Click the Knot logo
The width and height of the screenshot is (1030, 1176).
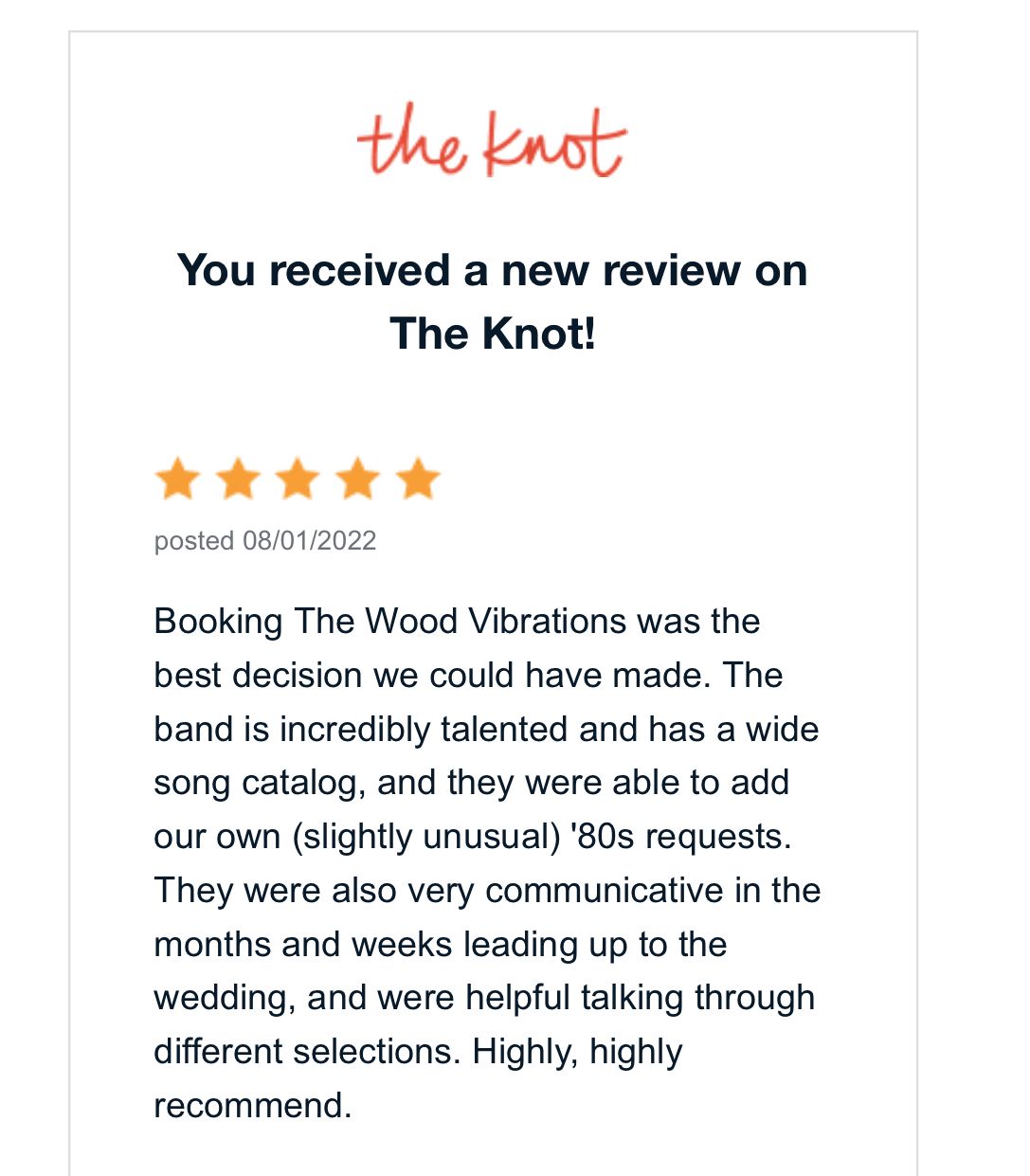[x=492, y=144]
